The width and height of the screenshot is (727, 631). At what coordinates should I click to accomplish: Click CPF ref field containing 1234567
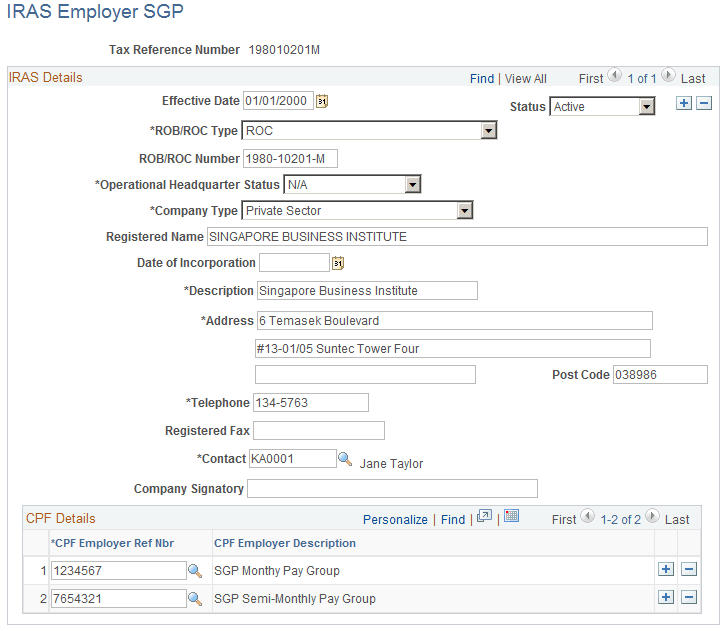119,571
